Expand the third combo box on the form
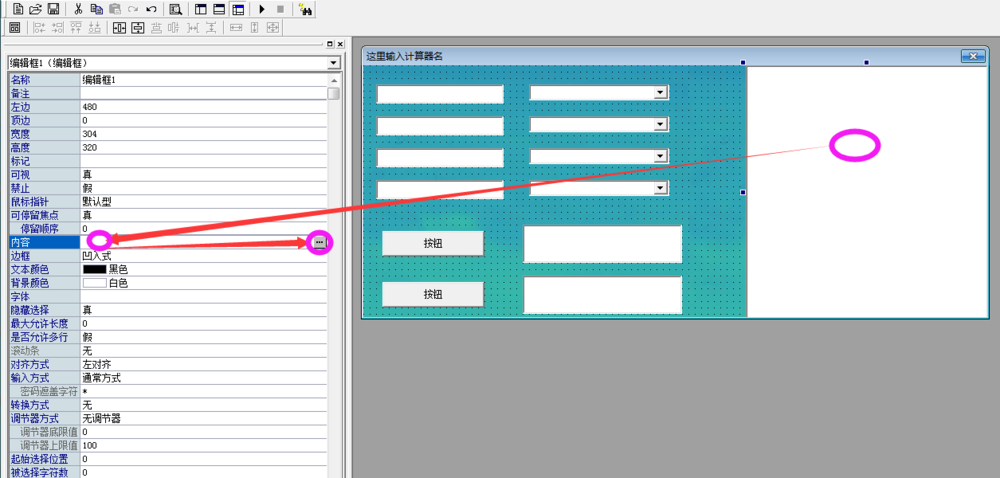Viewport: 1000px width, 478px height. point(661,156)
